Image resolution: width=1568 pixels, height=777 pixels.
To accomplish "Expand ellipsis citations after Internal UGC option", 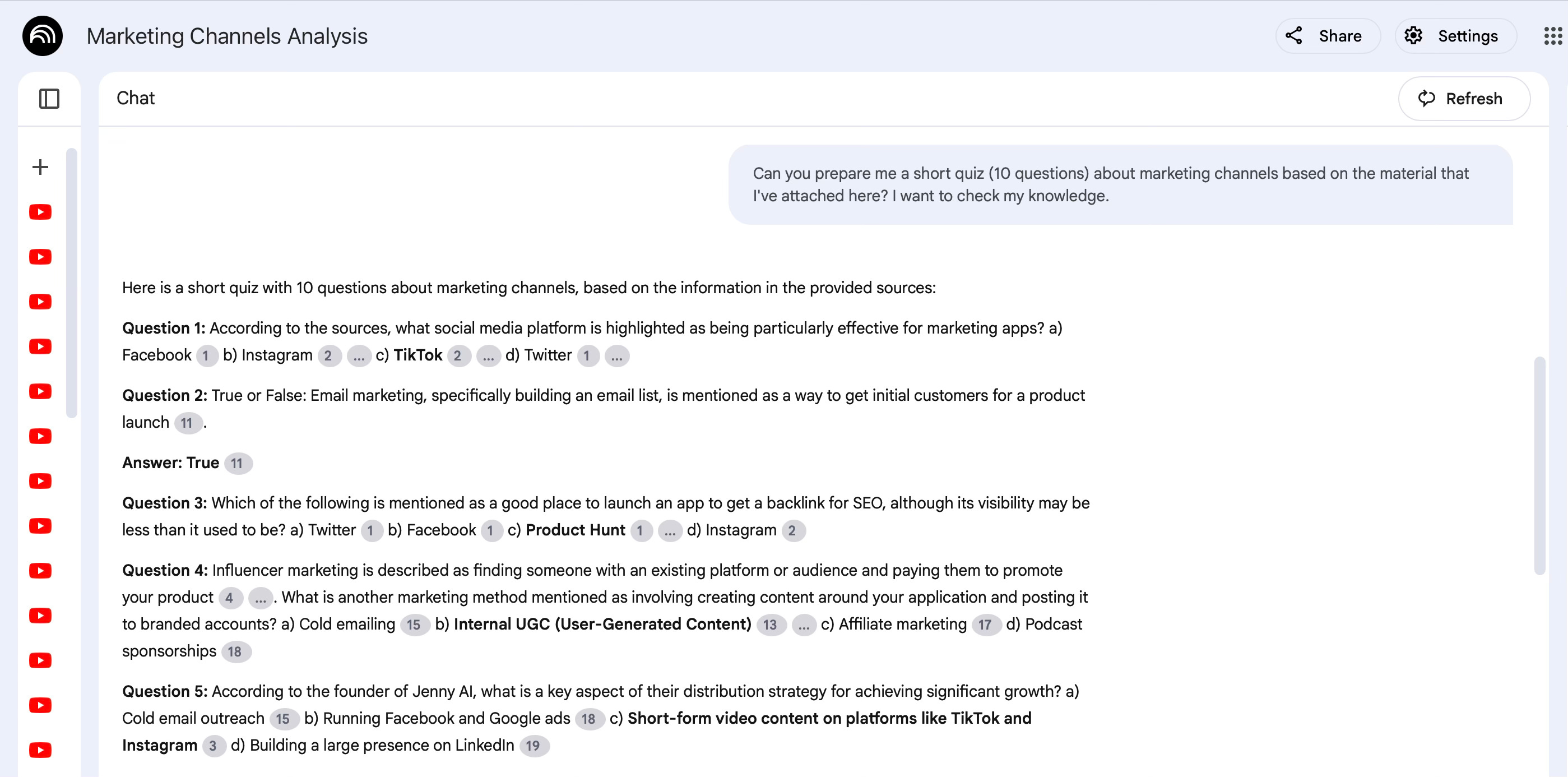I will pyautogui.click(x=804, y=625).
